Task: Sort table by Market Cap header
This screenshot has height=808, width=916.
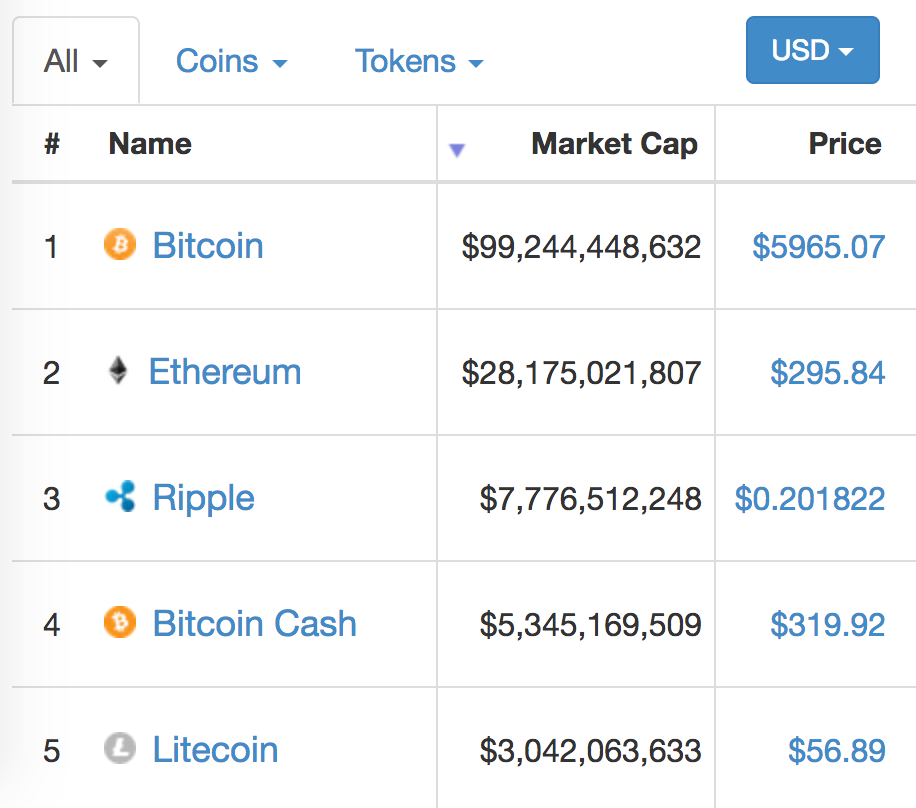Action: pos(615,144)
